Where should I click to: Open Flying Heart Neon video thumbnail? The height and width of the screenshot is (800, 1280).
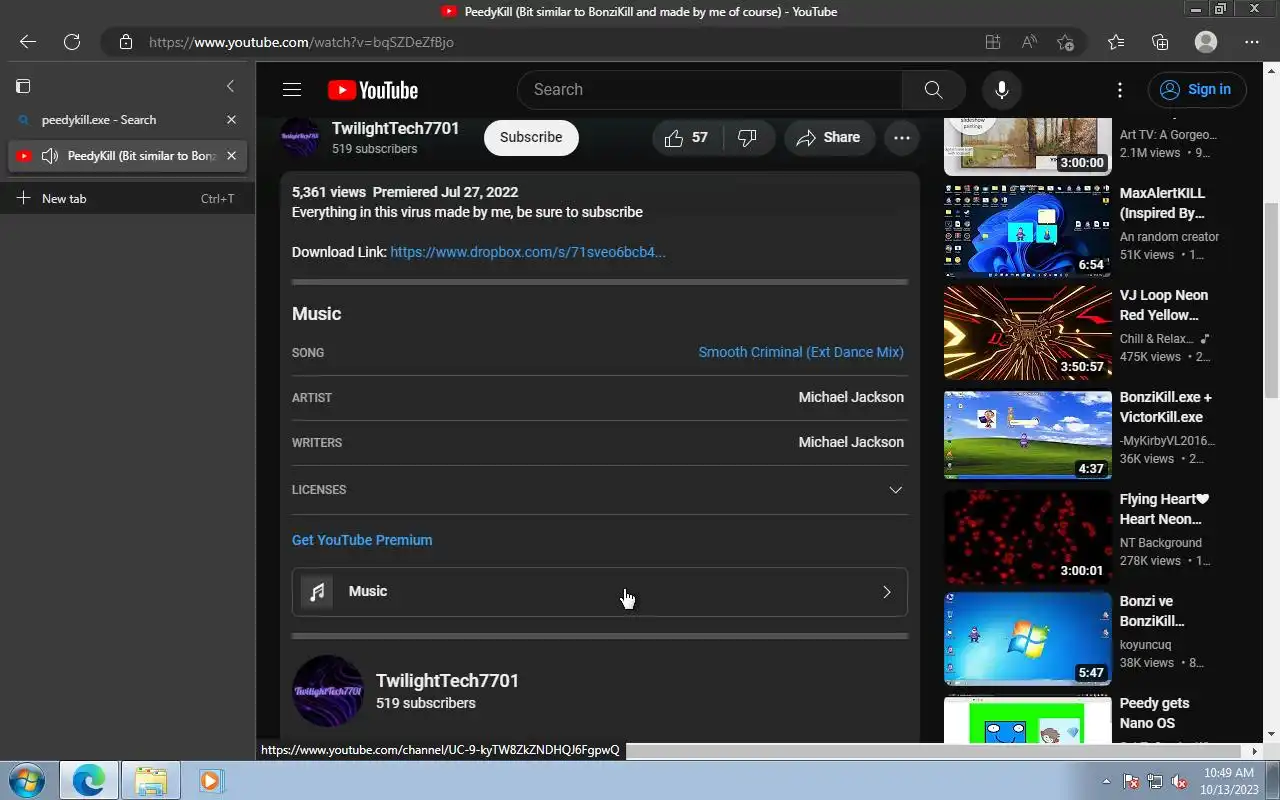pos(1028,537)
